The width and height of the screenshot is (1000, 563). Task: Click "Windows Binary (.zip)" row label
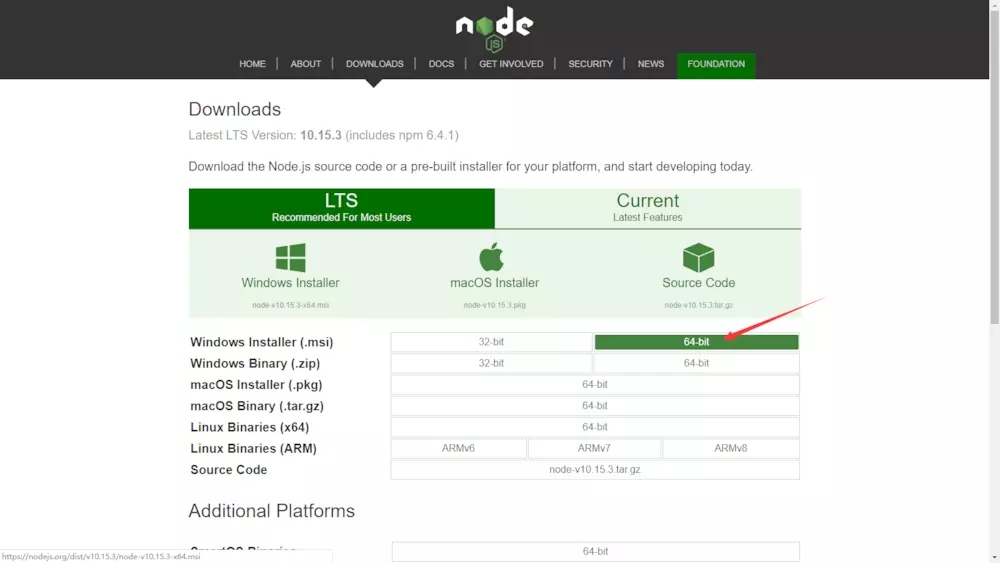point(255,363)
